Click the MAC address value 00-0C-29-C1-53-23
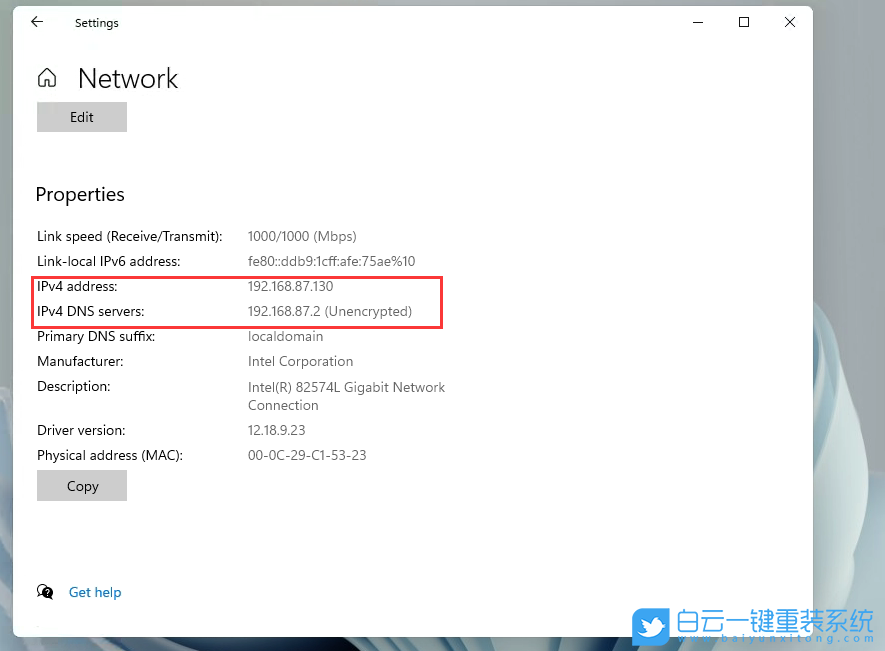 306,455
